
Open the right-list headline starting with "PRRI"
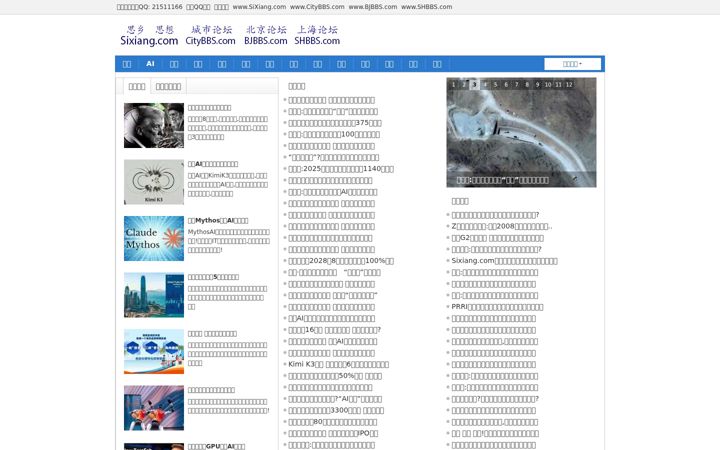pos(497,307)
